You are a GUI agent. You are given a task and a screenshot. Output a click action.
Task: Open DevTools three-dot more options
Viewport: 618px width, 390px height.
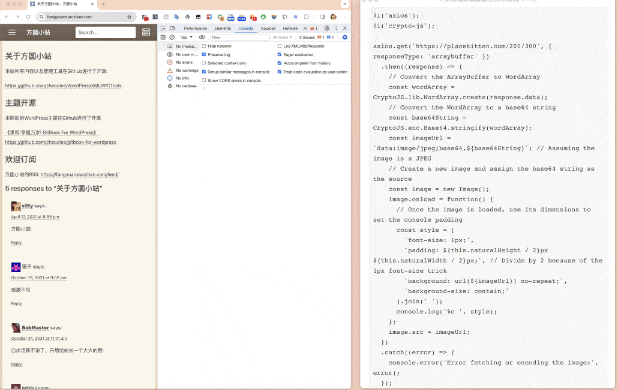tap(336, 28)
